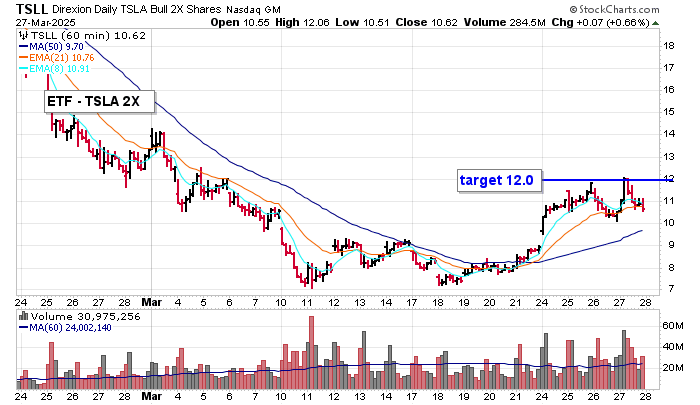Click the MA(60) 24,002,140 legend
Screen dimensions: 700x405
coord(65,328)
